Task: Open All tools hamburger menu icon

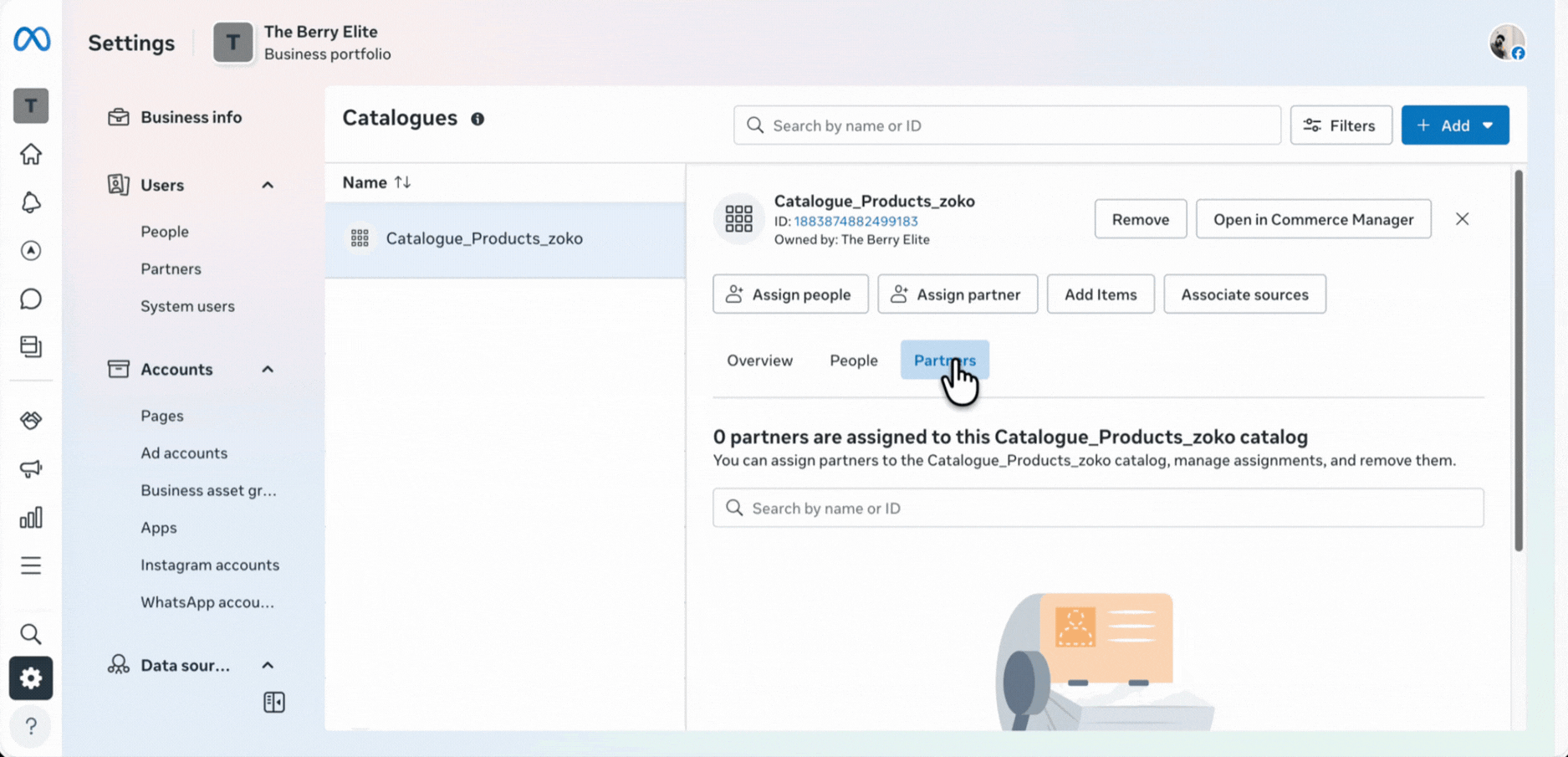Action: (x=31, y=565)
